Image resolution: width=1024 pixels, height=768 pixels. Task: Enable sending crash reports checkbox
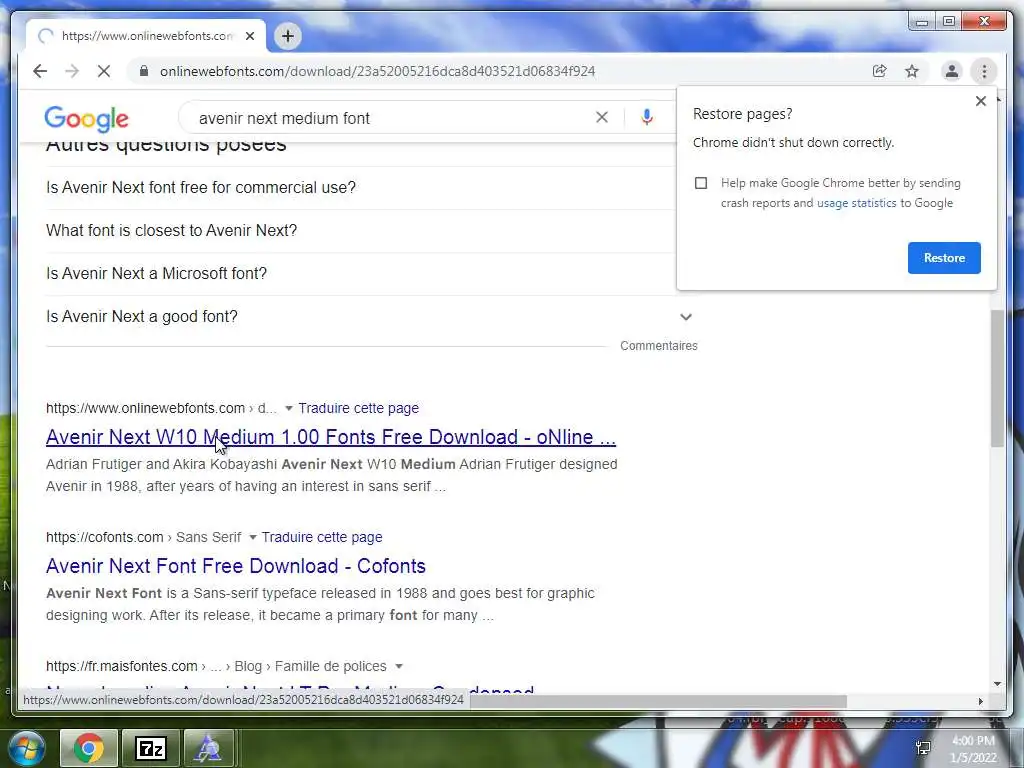[701, 184]
